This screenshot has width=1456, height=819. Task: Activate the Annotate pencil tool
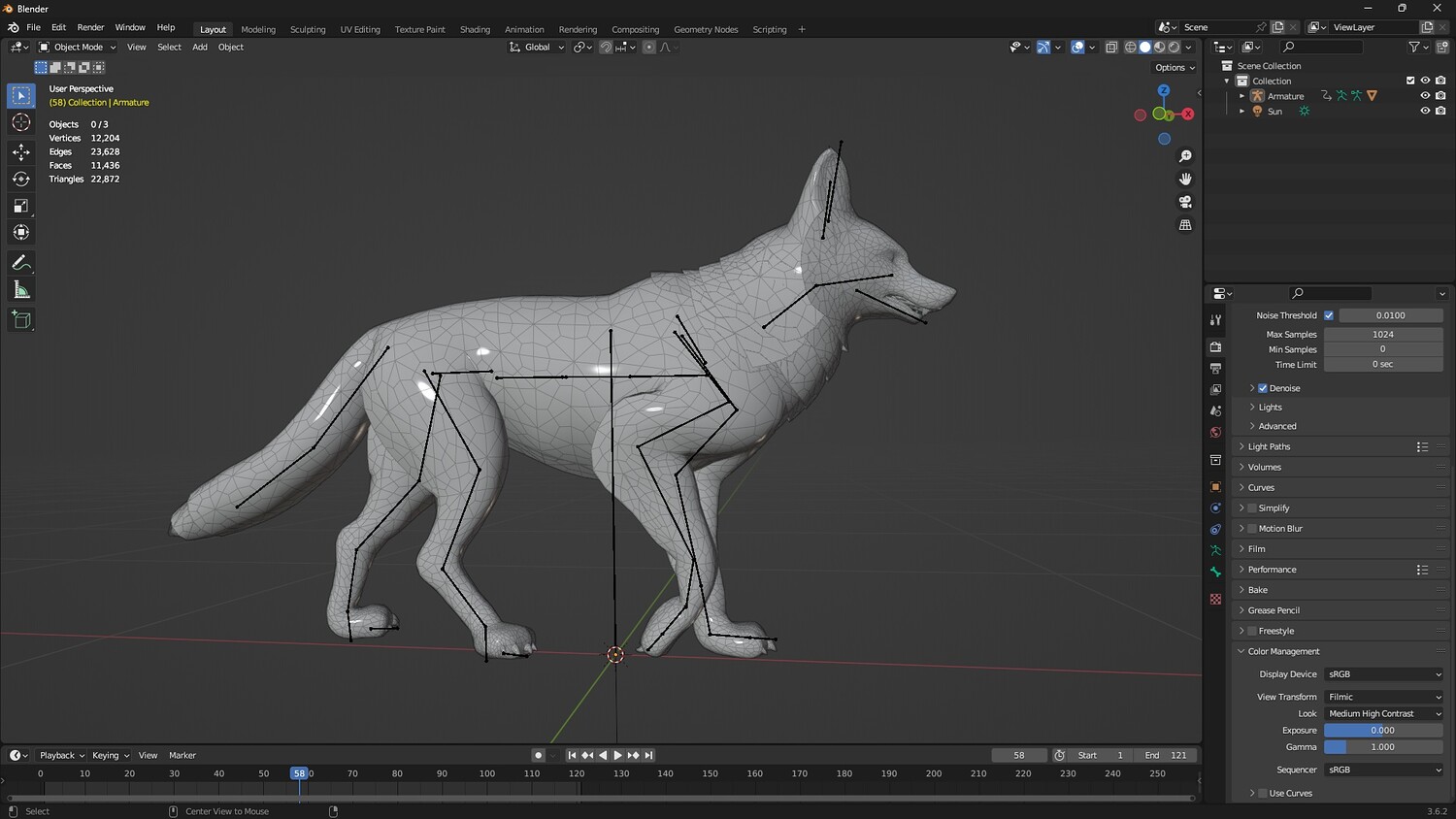pyautogui.click(x=20, y=263)
